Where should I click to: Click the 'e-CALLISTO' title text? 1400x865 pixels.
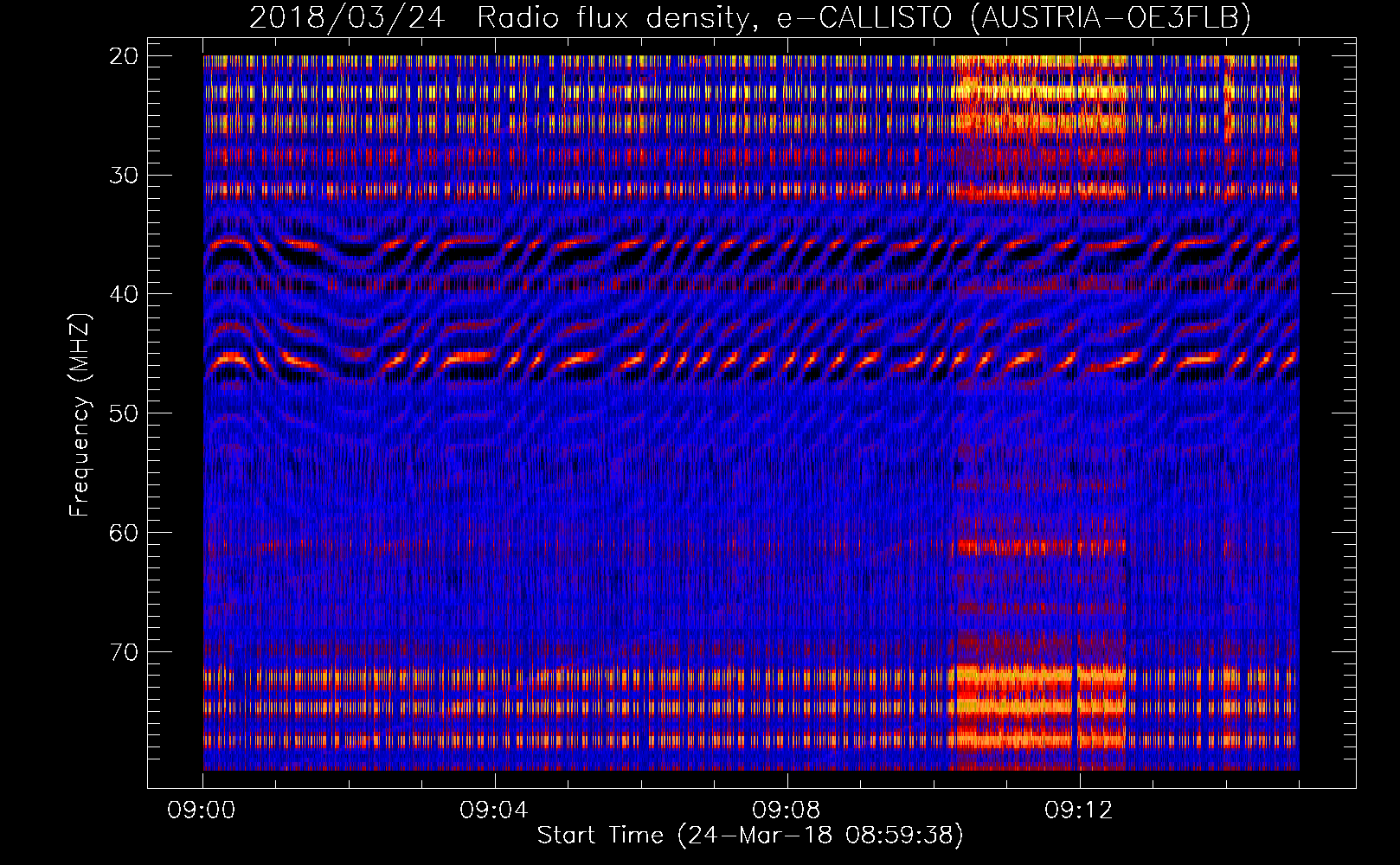click(x=864, y=17)
